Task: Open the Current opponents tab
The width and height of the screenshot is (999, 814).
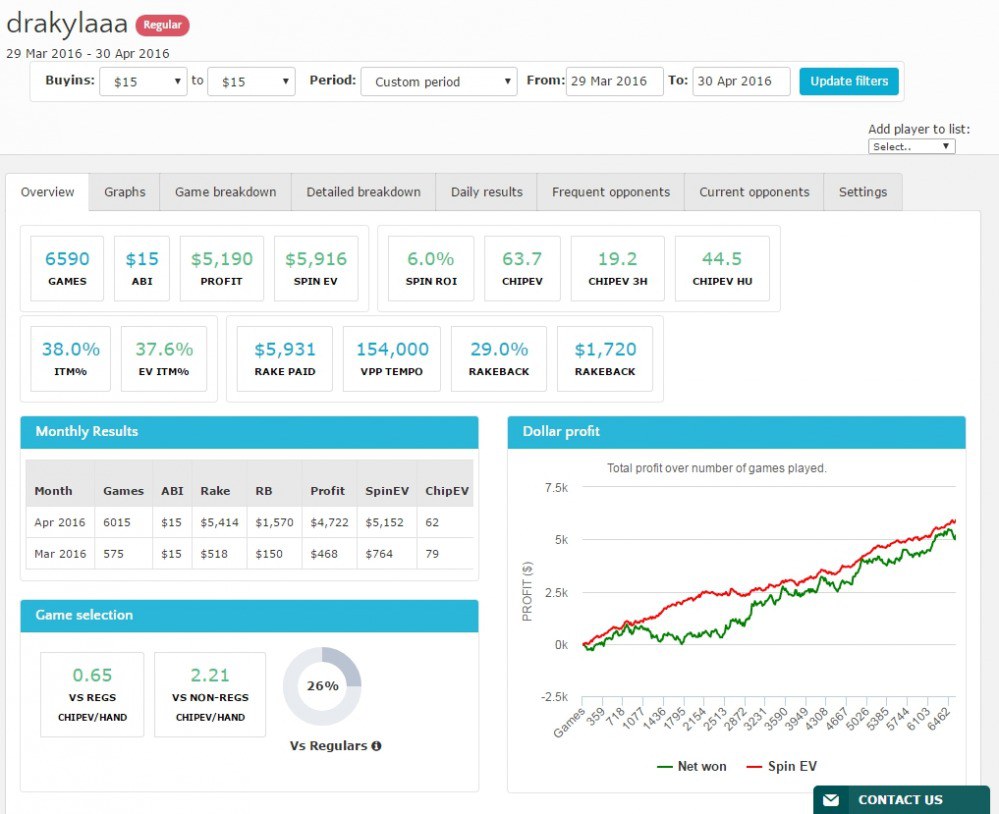Action: coord(754,192)
